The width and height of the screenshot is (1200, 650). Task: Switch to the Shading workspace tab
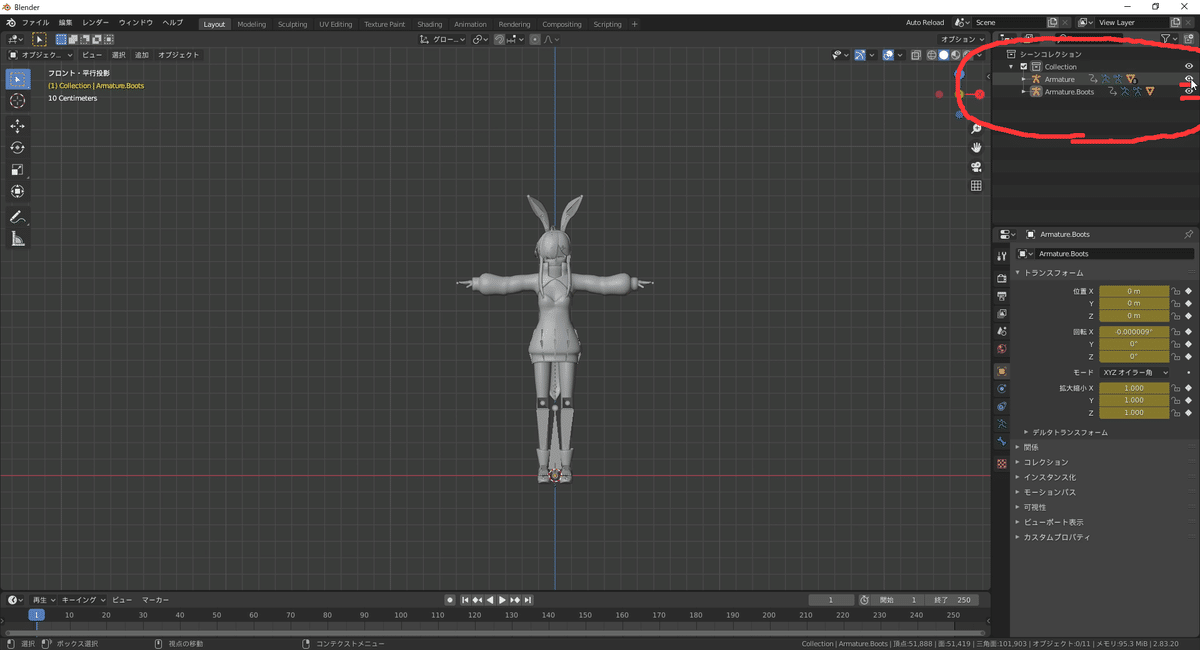pos(429,23)
